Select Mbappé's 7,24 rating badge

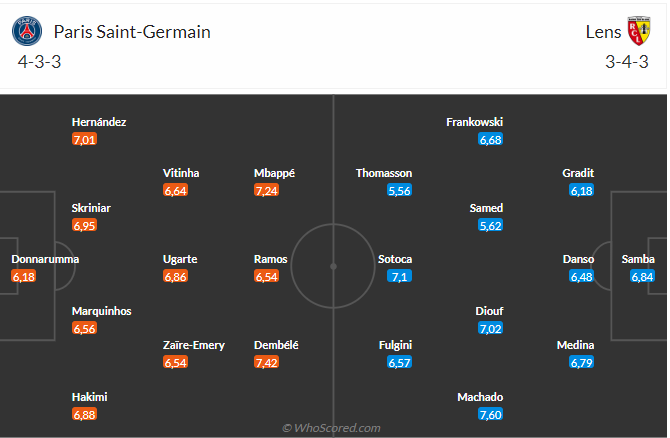pyautogui.click(x=266, y=190)
